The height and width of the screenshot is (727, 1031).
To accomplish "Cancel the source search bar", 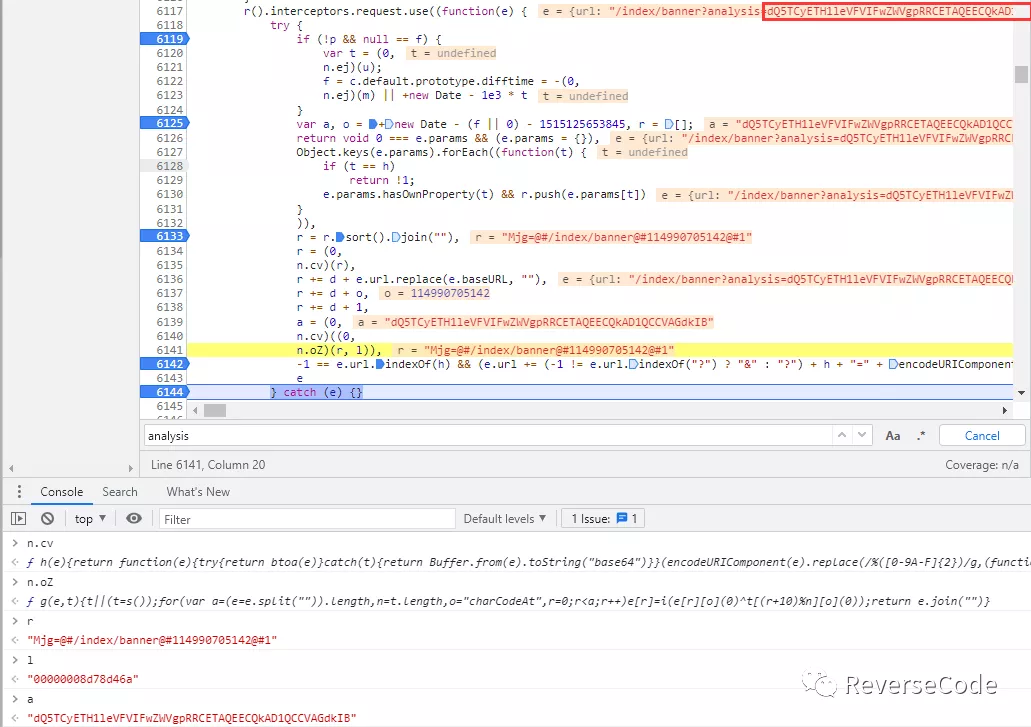I will [982, 436].
